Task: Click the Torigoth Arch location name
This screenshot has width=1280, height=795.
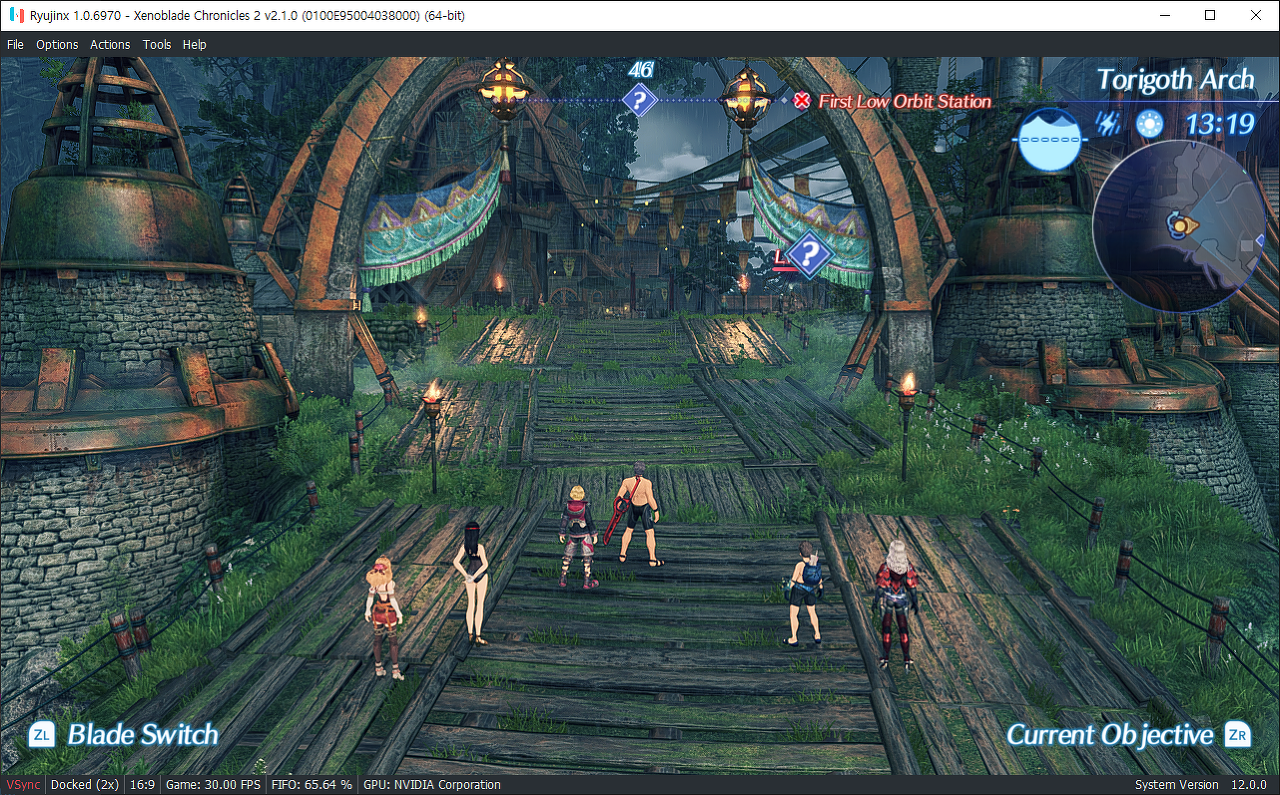Action: tap(1176, 80)
